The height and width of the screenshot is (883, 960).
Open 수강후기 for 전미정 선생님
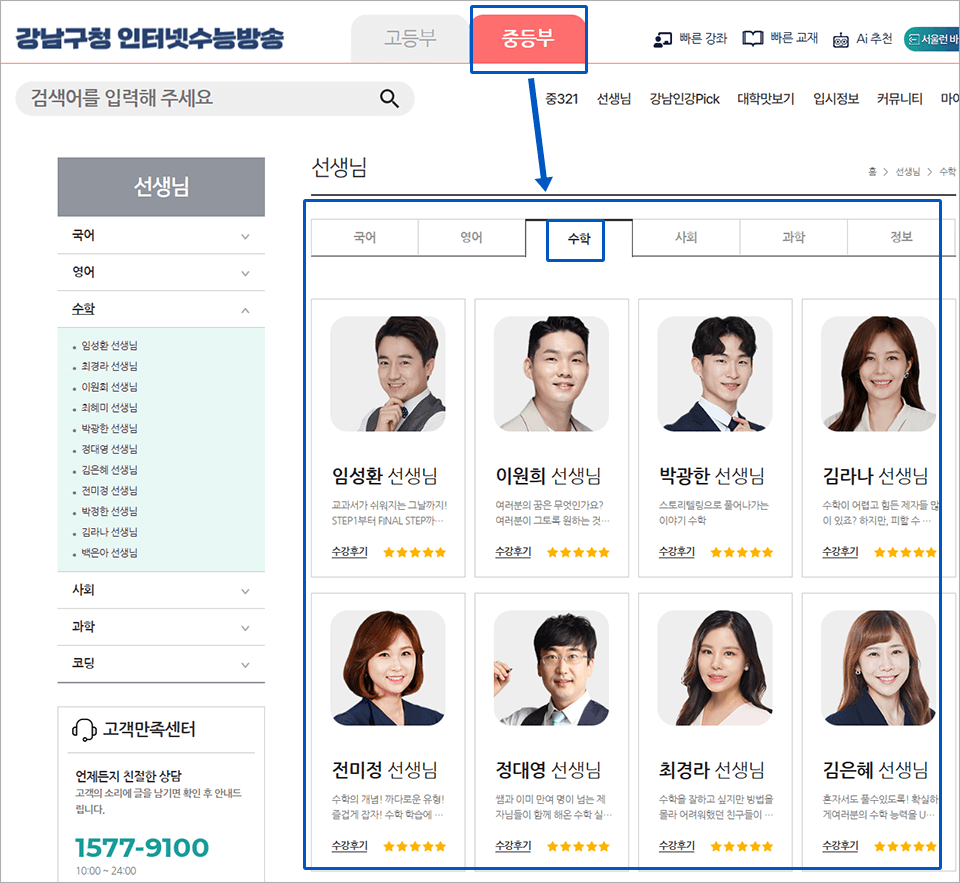(350, 846)
